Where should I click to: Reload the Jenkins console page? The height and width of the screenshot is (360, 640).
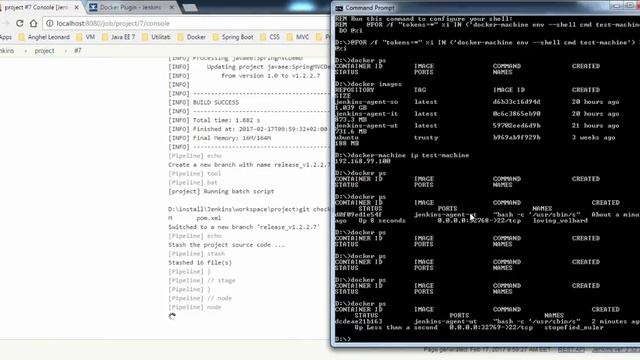(20, 23)
